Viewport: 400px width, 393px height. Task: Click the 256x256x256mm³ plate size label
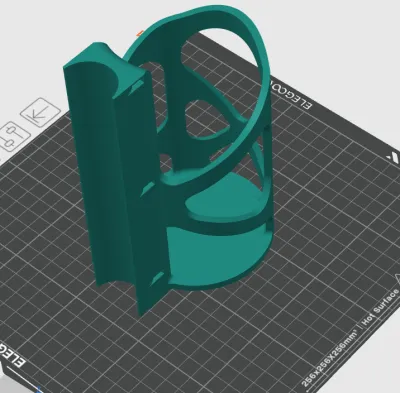tap(330, 357)
